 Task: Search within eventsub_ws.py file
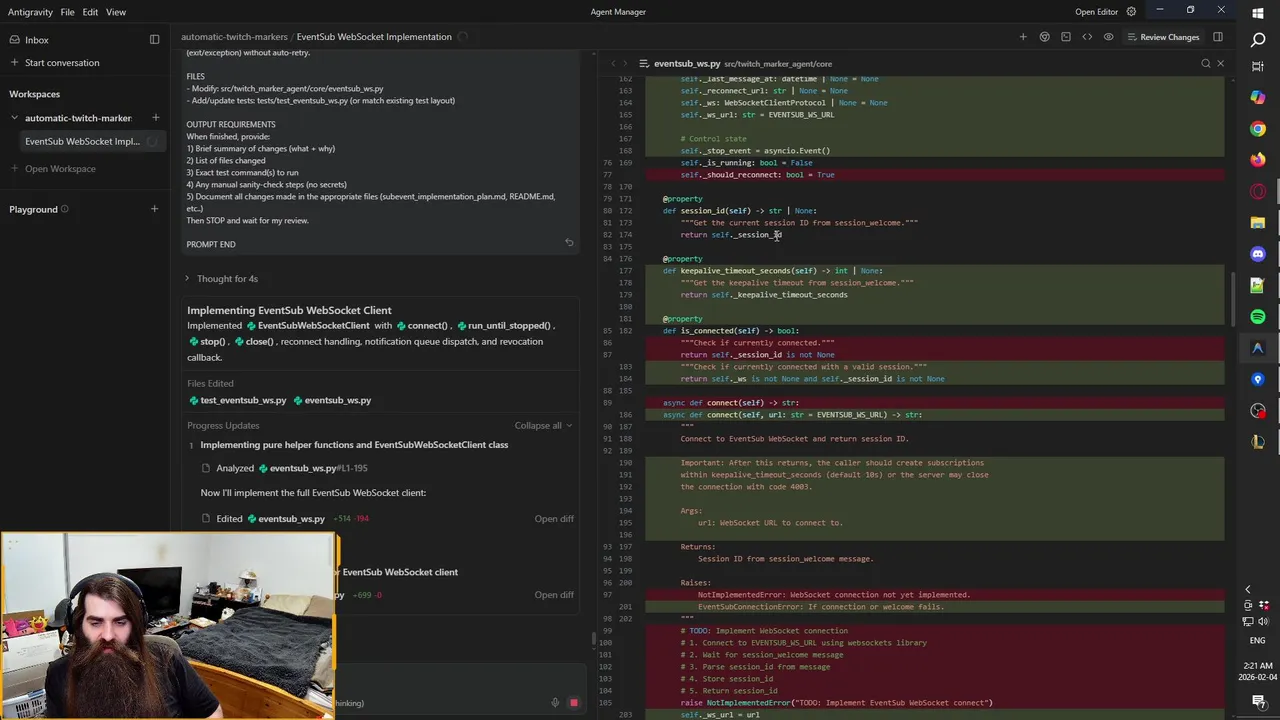pyautogui.click(x=1205, y=64)
